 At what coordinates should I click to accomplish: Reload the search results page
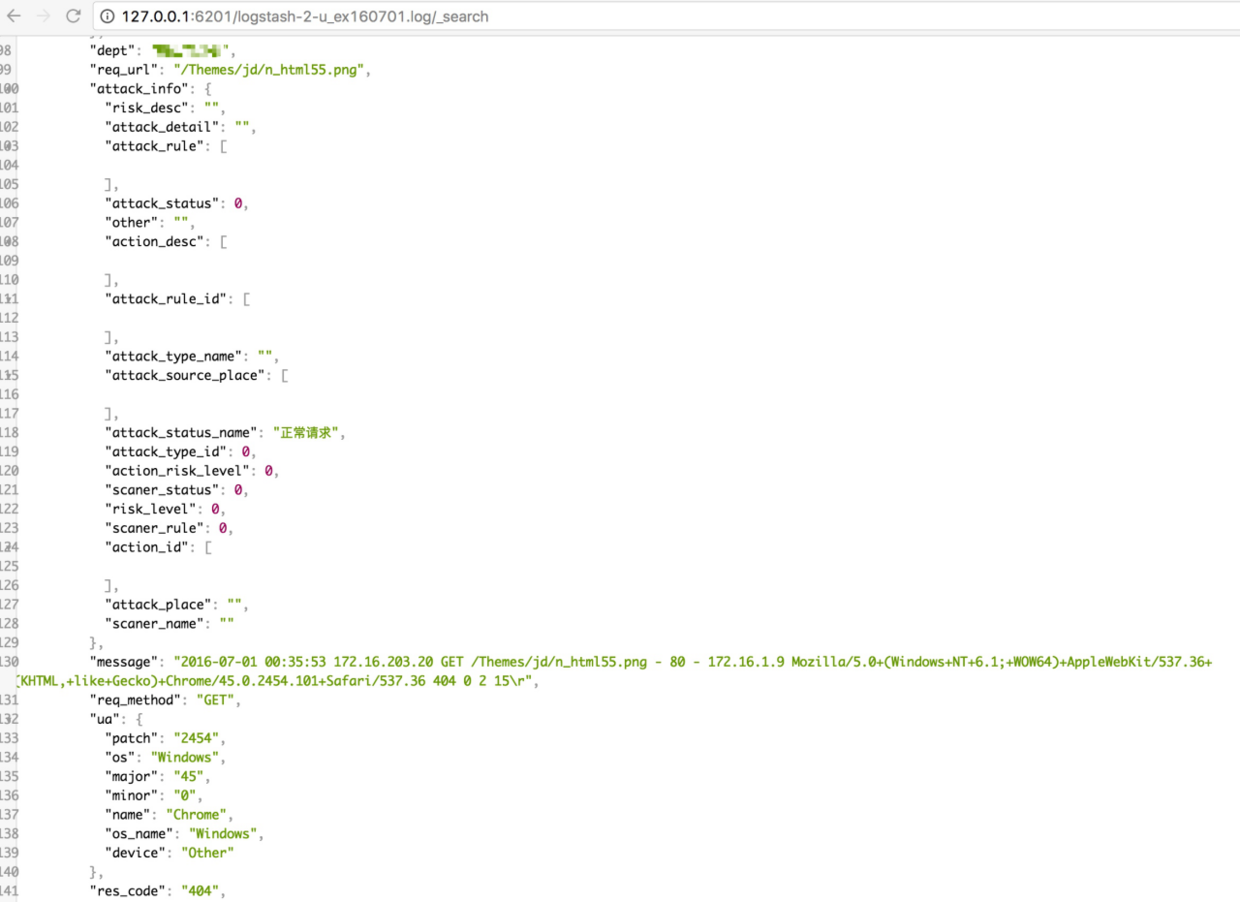coord(73,16)
